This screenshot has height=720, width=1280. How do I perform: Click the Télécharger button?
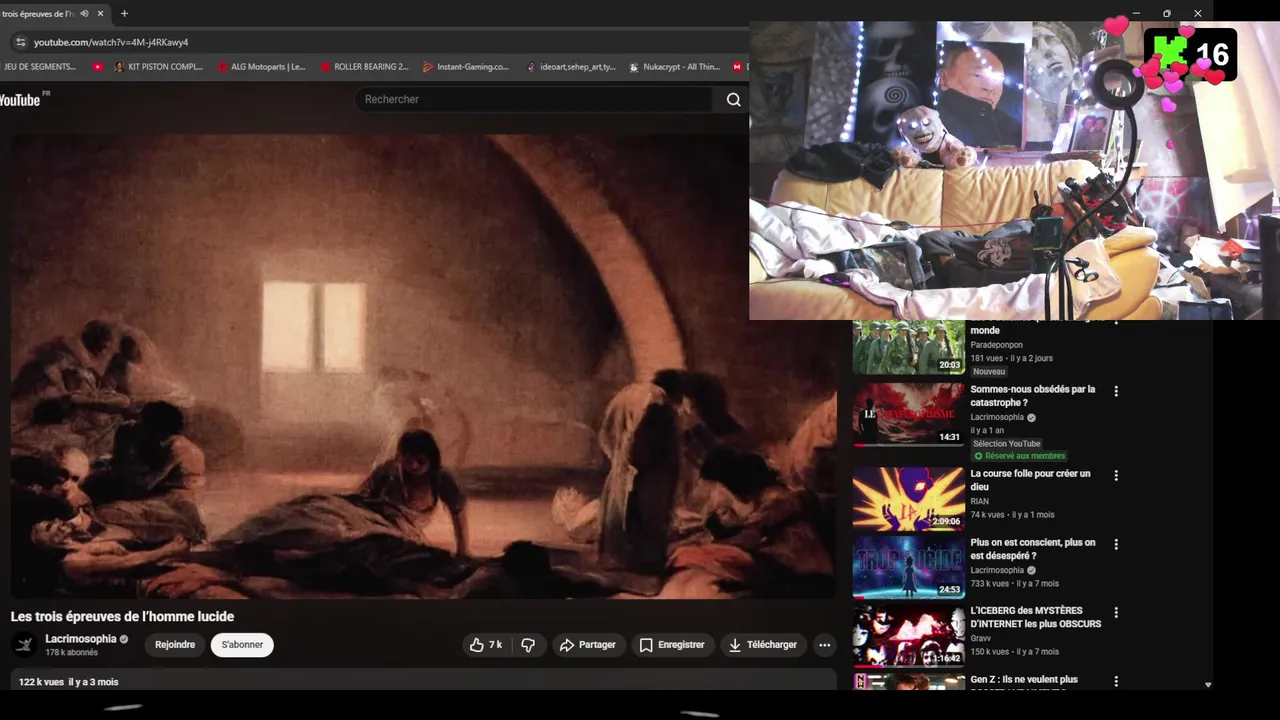point(763,645)
